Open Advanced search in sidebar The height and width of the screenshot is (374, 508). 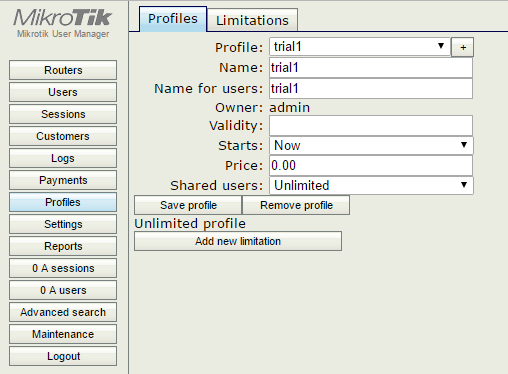[x=63, y=312]
